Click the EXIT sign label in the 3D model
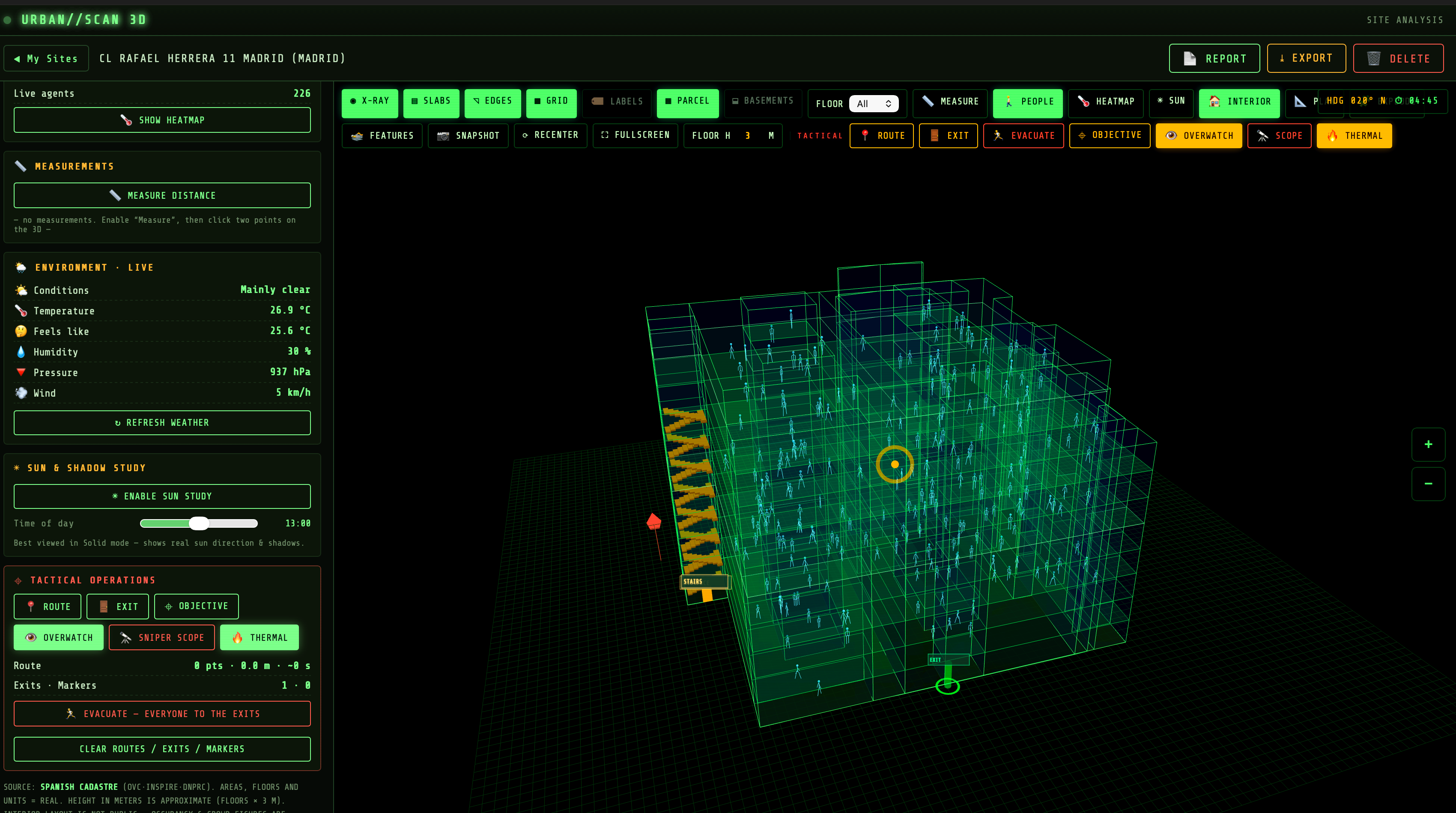 point(948,660)
